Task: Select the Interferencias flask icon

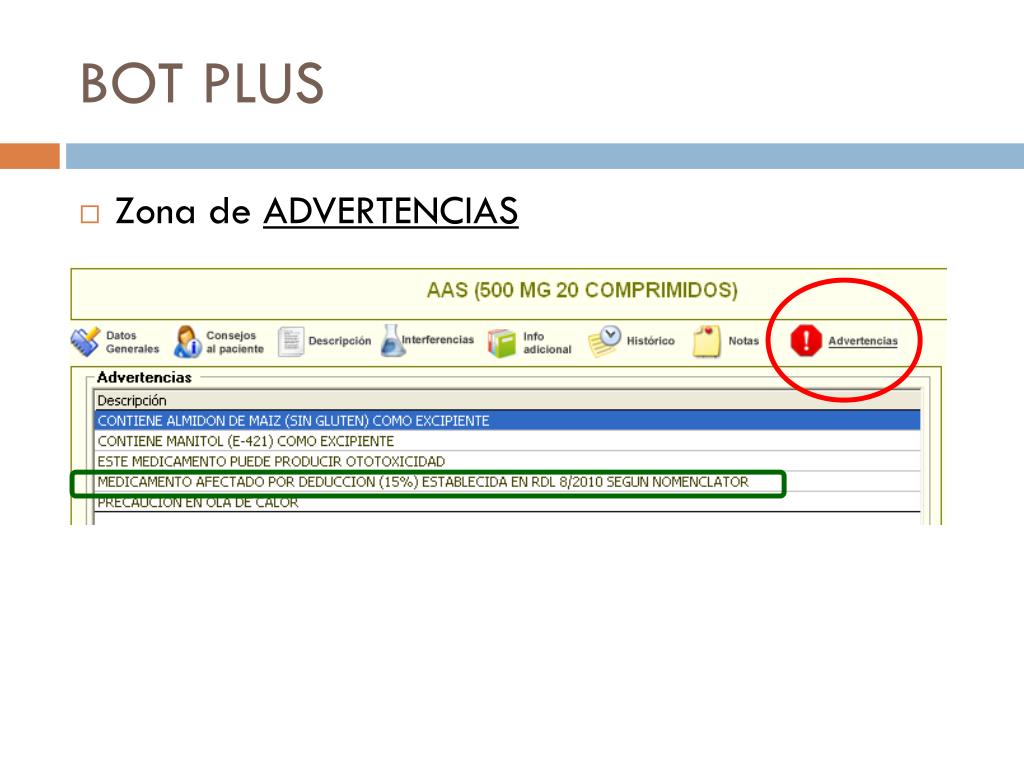Action: pyautogui.click(x=392, y=340)
